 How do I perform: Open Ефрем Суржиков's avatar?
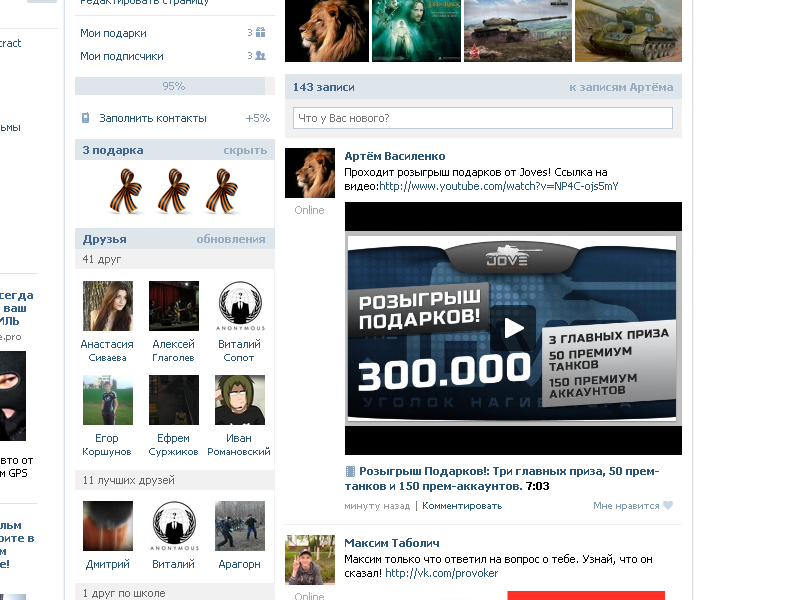(173, 400)
